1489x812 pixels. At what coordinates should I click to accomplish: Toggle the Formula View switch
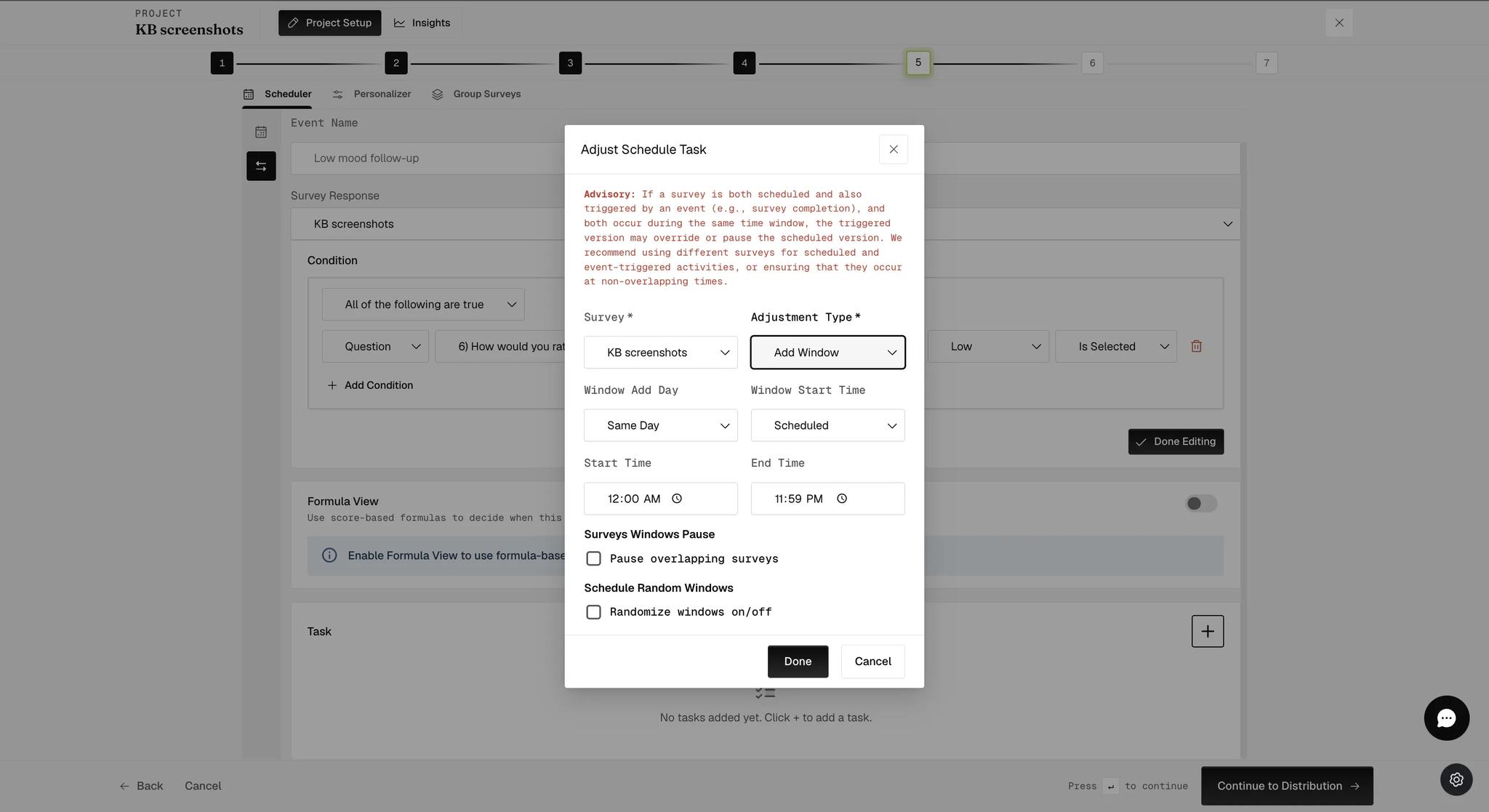[x=1201, y=503]
